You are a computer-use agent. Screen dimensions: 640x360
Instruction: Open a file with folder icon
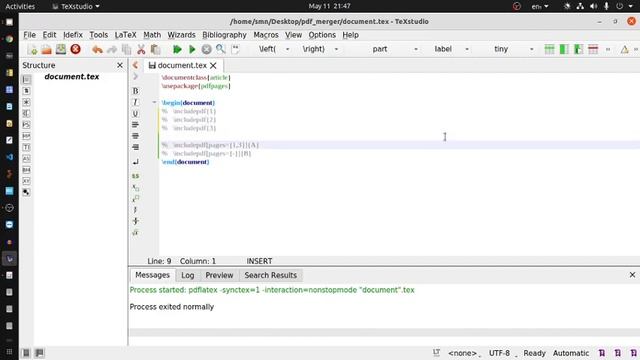[47, 49]
